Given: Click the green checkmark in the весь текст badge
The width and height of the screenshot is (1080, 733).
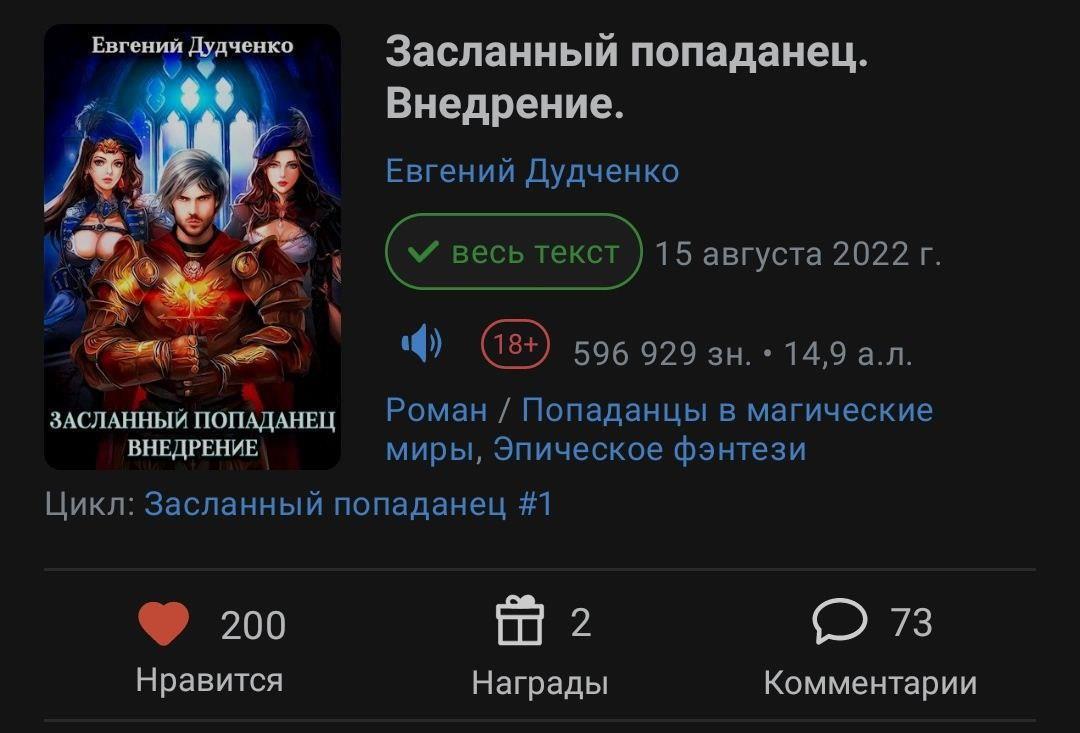Looking at the screenshot, I should (423, 252).
